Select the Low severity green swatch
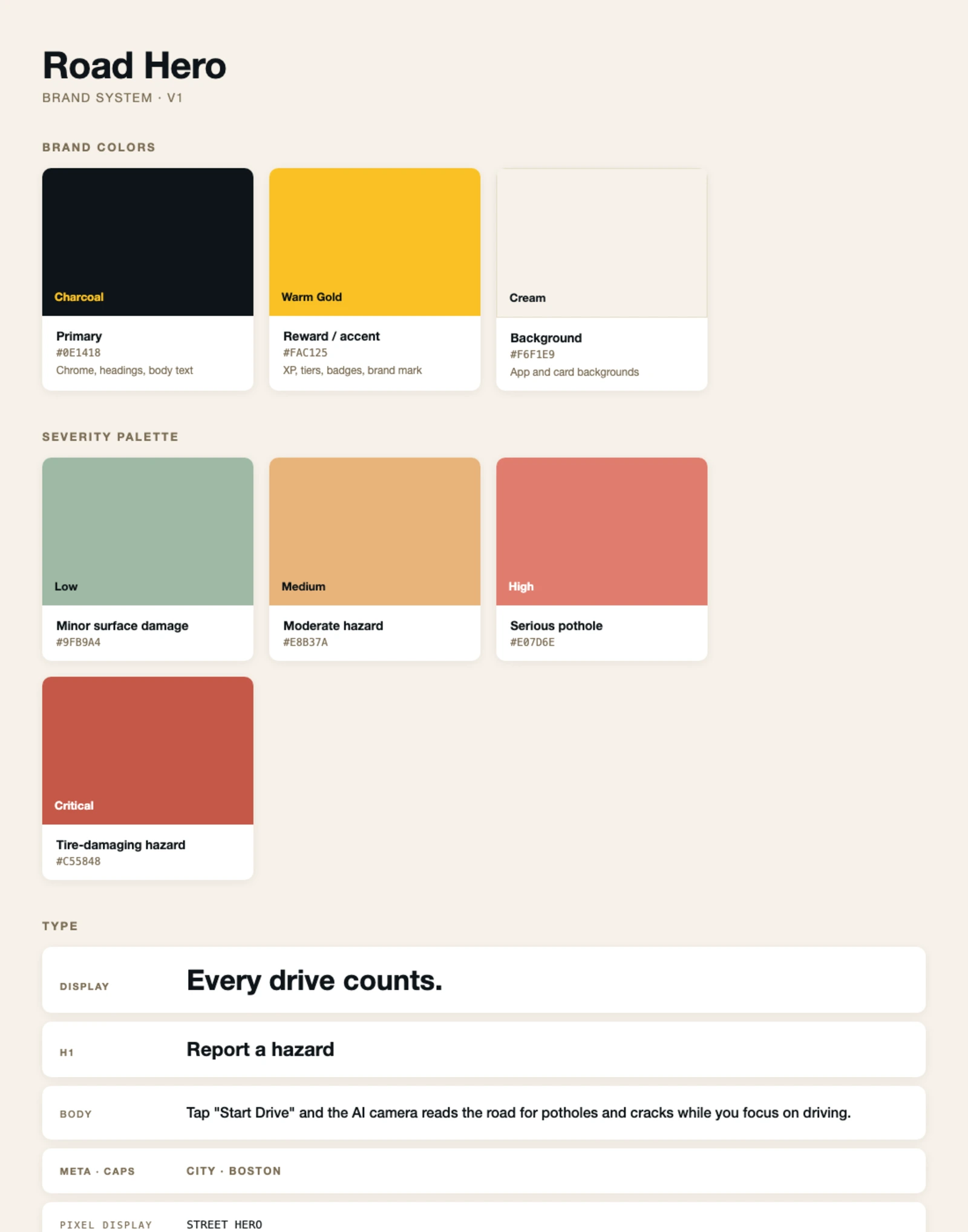 pyautogui.click(x=148, y=531)
